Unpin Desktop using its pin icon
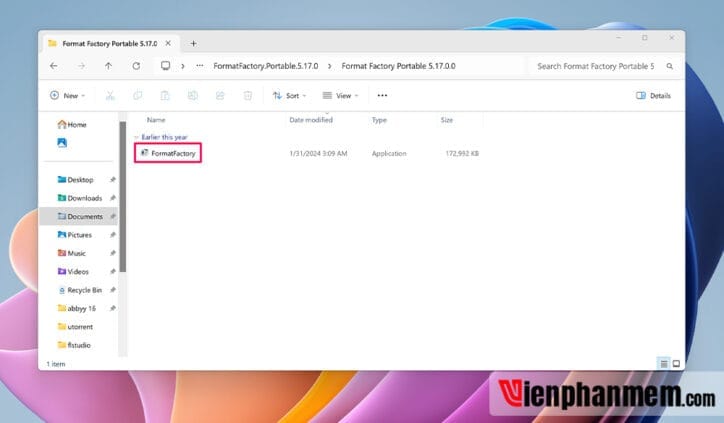Screen dimensions: 724x423 [x=113, y=180]
